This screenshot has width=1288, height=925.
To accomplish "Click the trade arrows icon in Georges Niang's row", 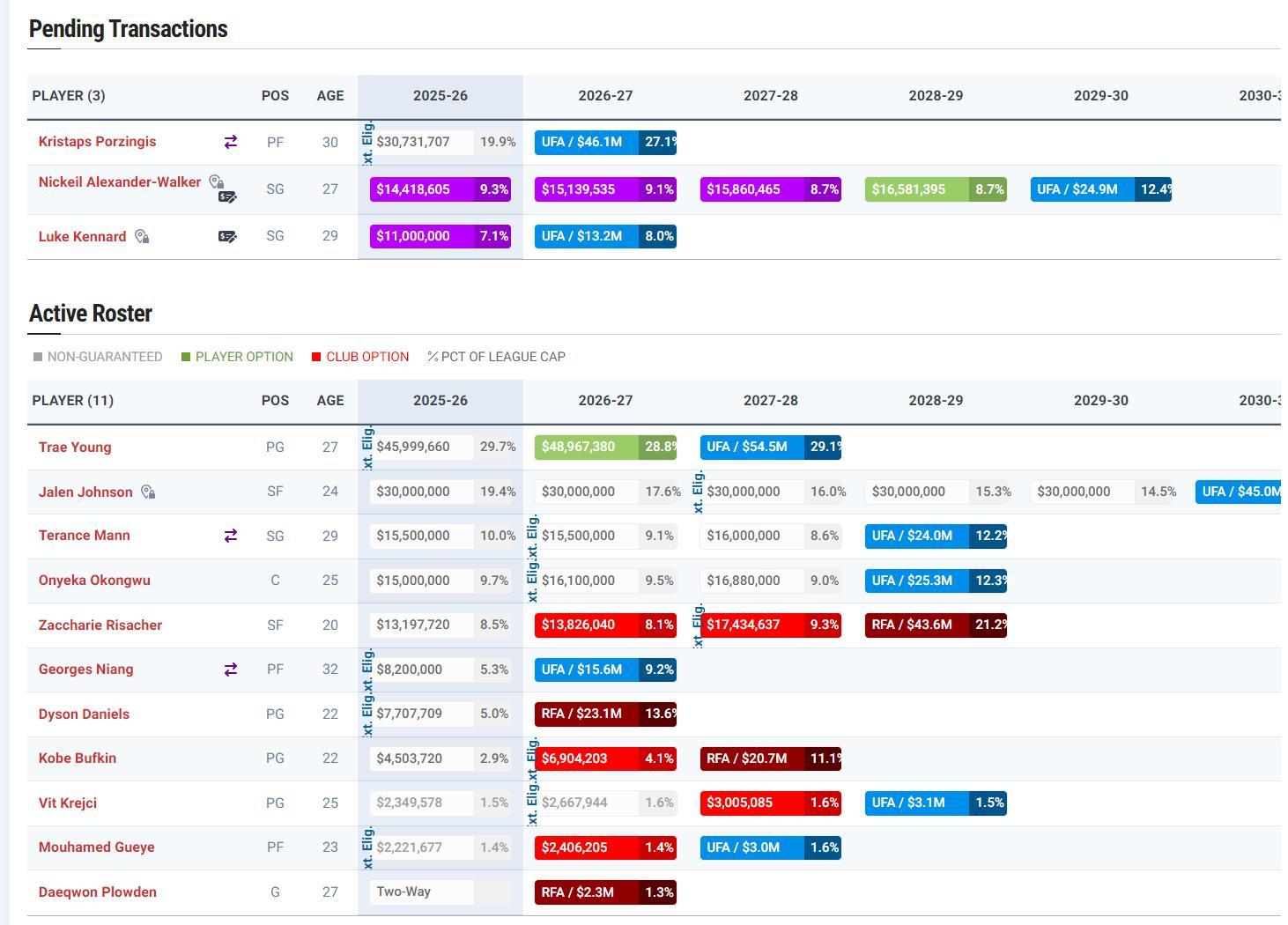I will 231,670.
